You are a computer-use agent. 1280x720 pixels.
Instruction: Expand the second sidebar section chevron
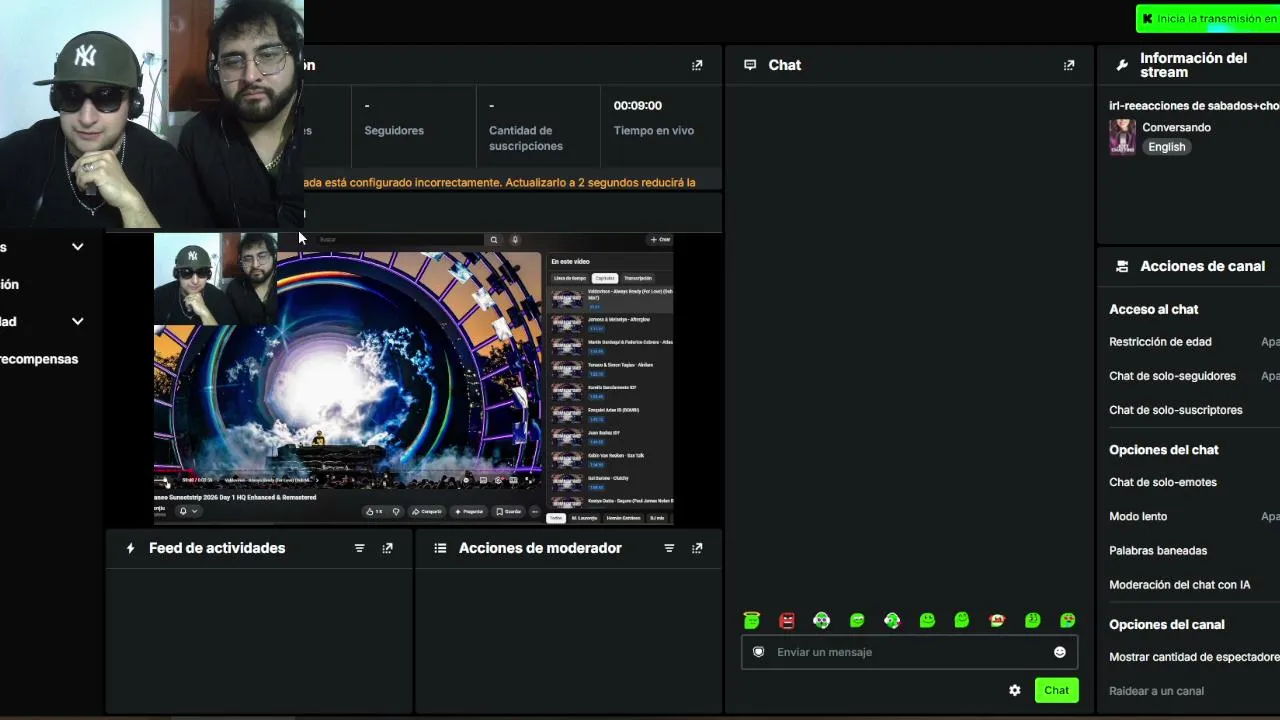[77, 321]
